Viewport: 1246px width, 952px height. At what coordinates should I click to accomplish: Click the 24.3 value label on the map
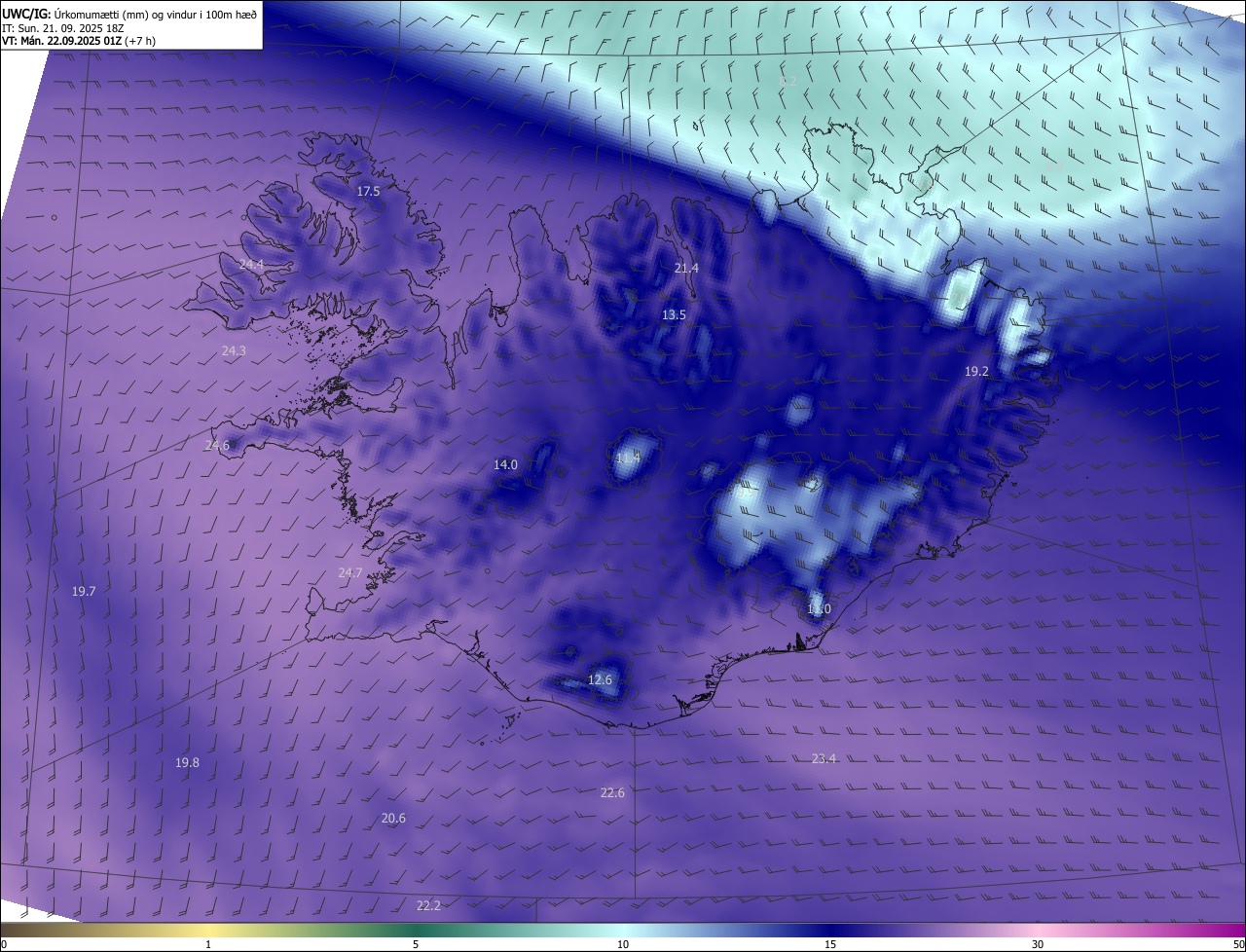click(x=234, y=350)
